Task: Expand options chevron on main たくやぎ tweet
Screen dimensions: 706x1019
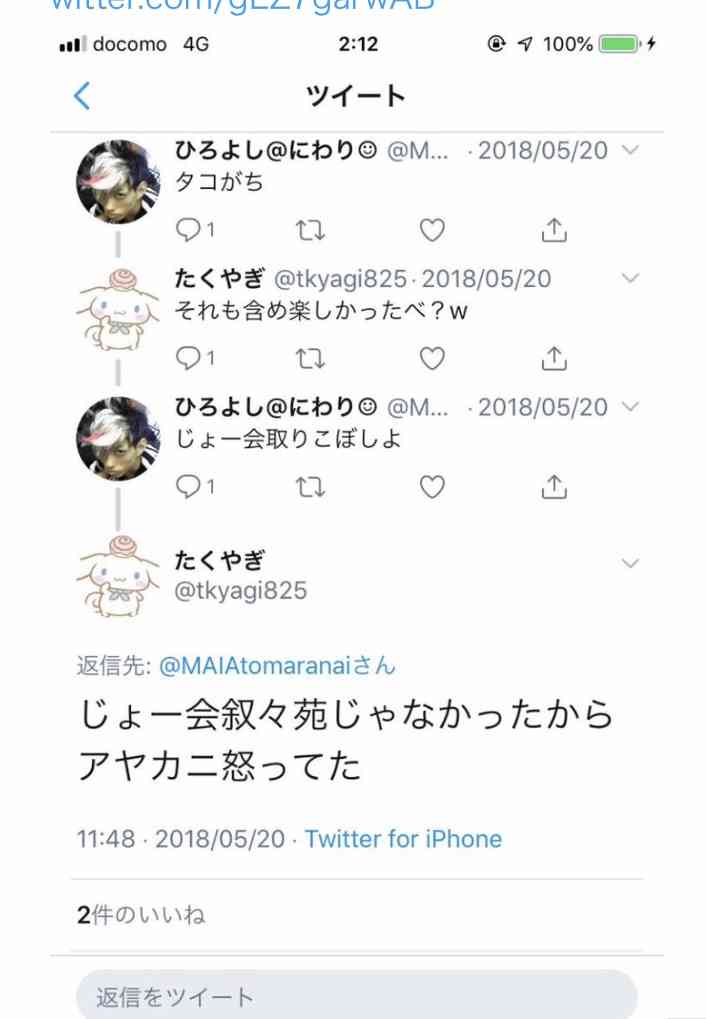Action: click(630, 563)
